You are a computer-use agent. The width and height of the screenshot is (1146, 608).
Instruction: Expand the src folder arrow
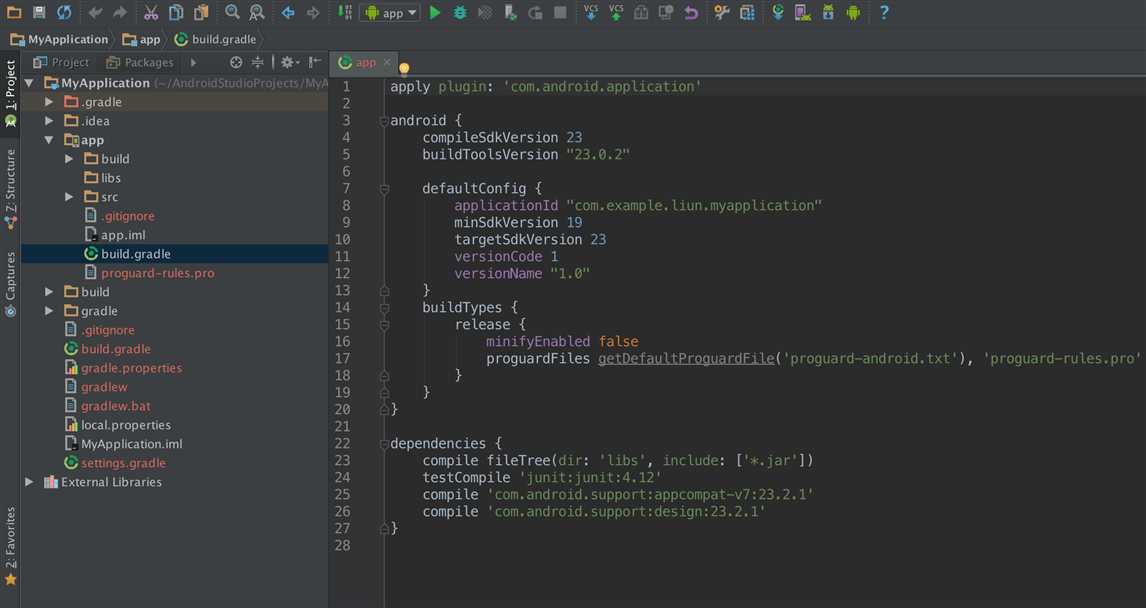pos(69,197)
